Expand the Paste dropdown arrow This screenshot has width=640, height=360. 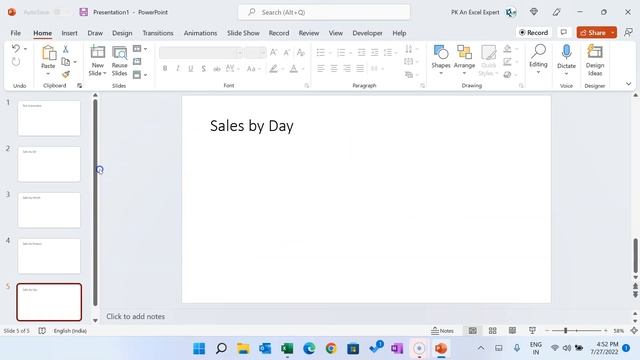click(x=48, y=74)
